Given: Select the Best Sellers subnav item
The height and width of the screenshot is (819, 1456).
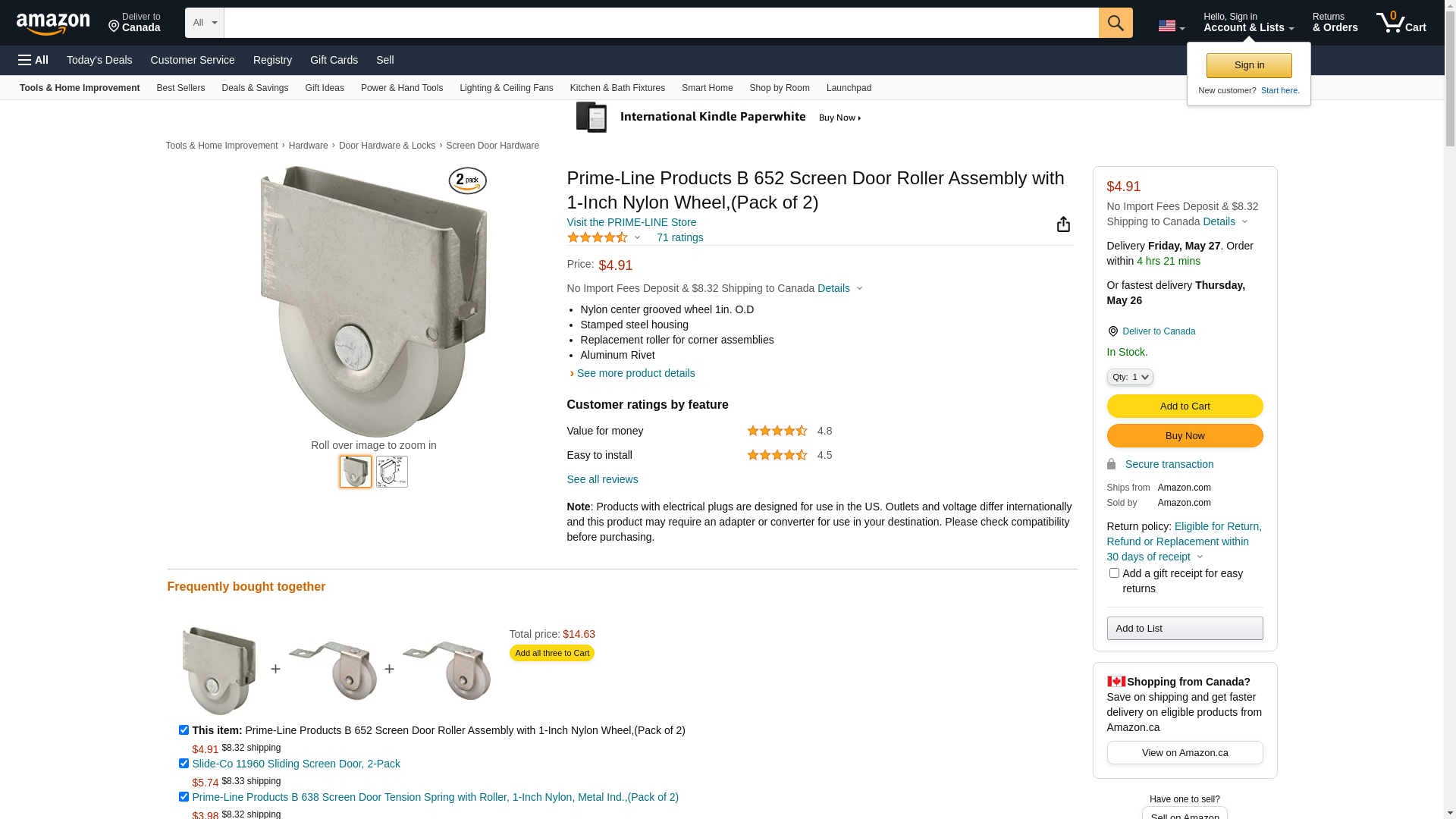Looking at the screenshot, I should [x=180, y=88].
